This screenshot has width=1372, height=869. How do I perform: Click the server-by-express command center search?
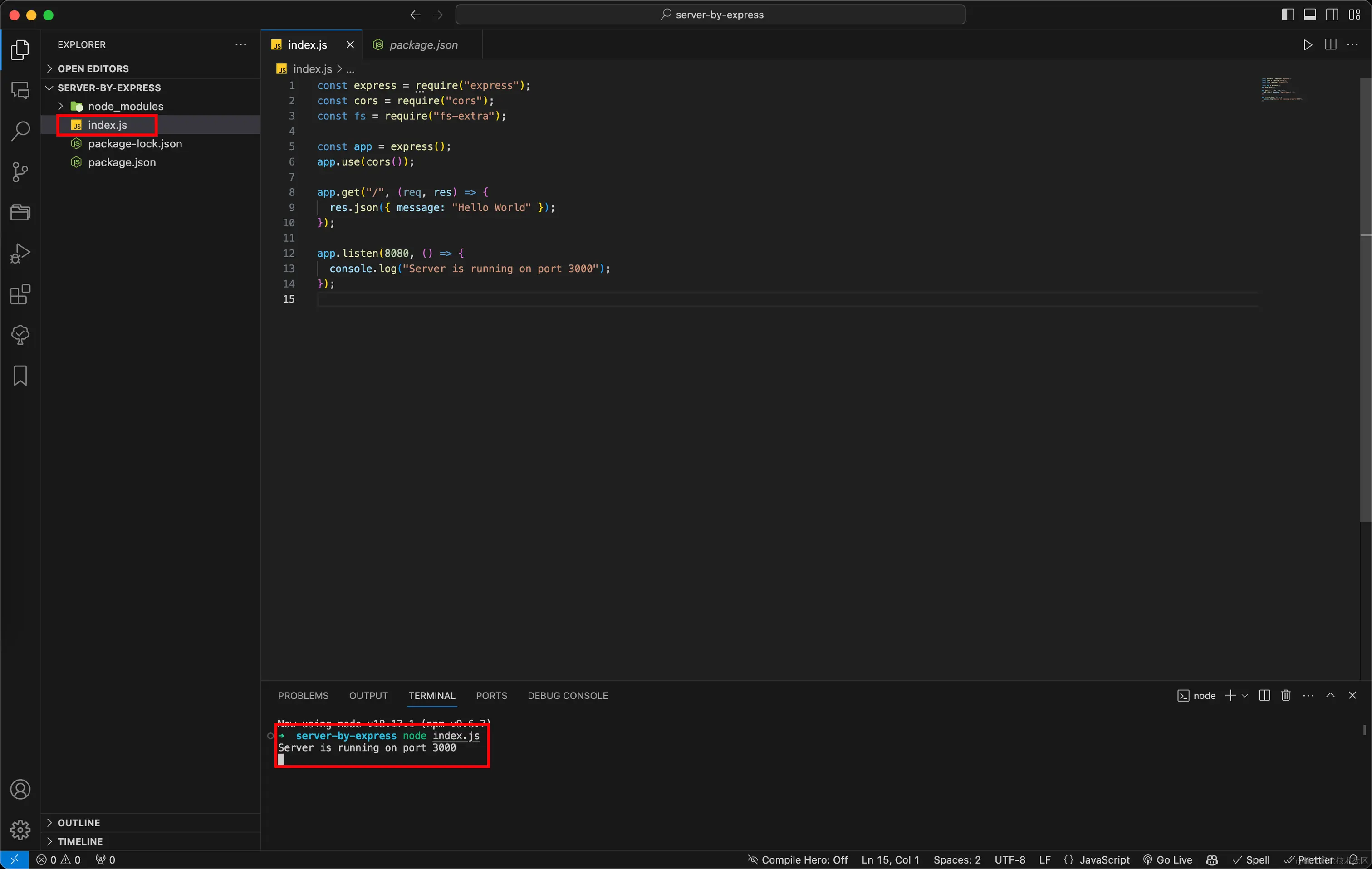pos(710,15)
